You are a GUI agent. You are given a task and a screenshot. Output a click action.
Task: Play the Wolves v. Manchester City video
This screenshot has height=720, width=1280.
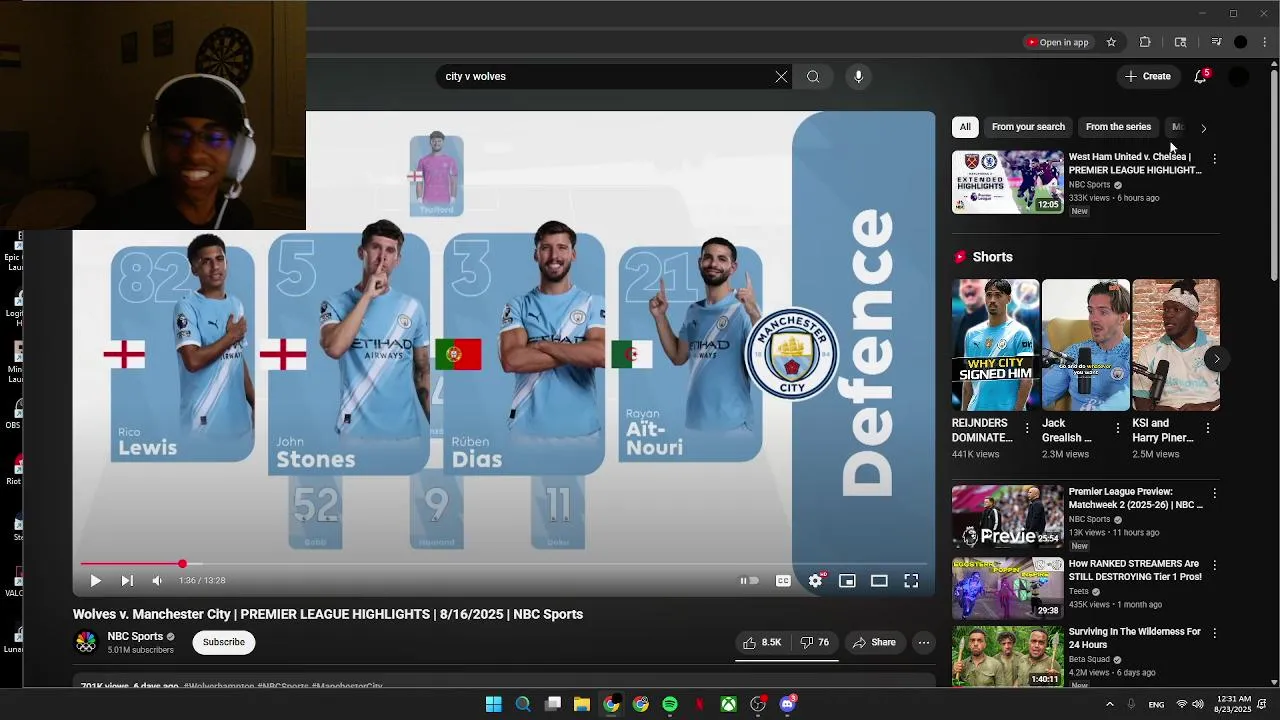[96, 581]
